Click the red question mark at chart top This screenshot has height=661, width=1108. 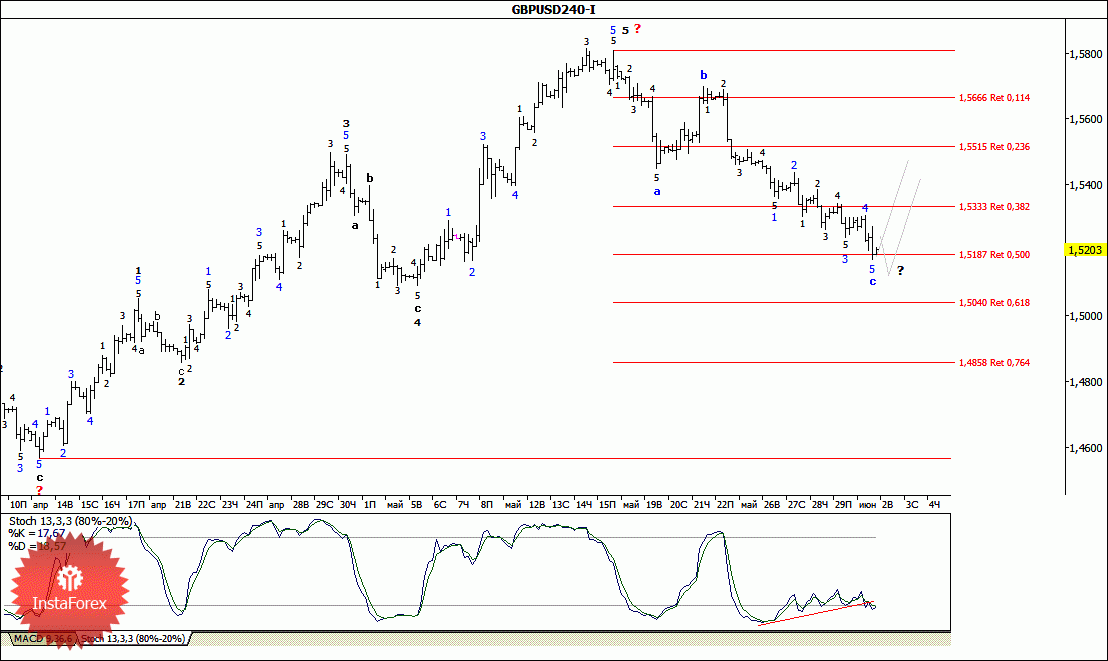click(637, 29)
